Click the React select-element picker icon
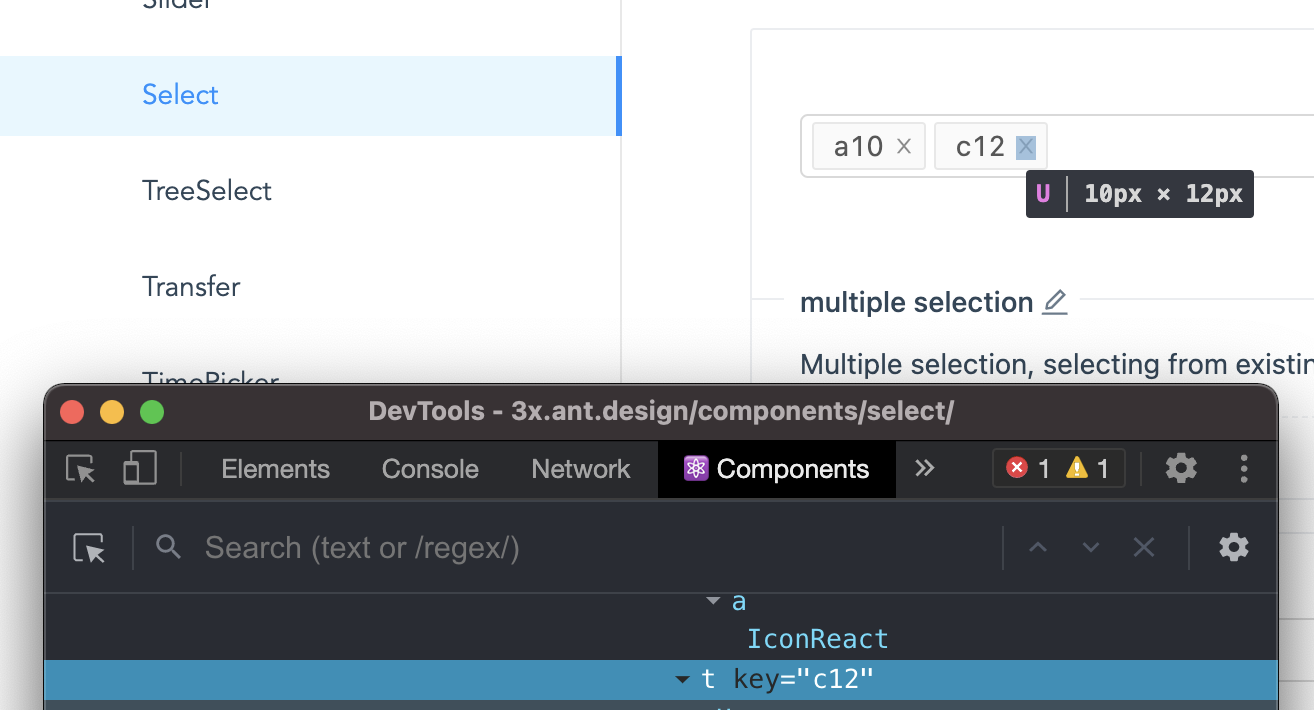This screenshot has height=710, width=1314. pyautogui.click(x=89, y=548)
